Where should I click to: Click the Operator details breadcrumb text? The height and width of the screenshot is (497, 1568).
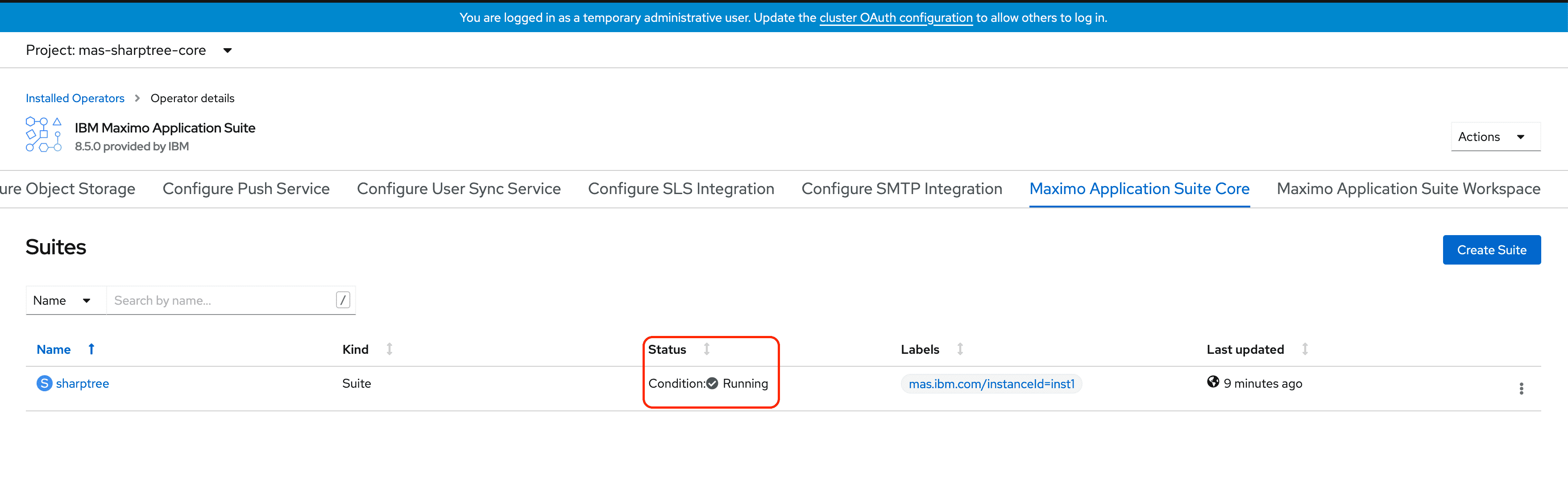point(192,98)
